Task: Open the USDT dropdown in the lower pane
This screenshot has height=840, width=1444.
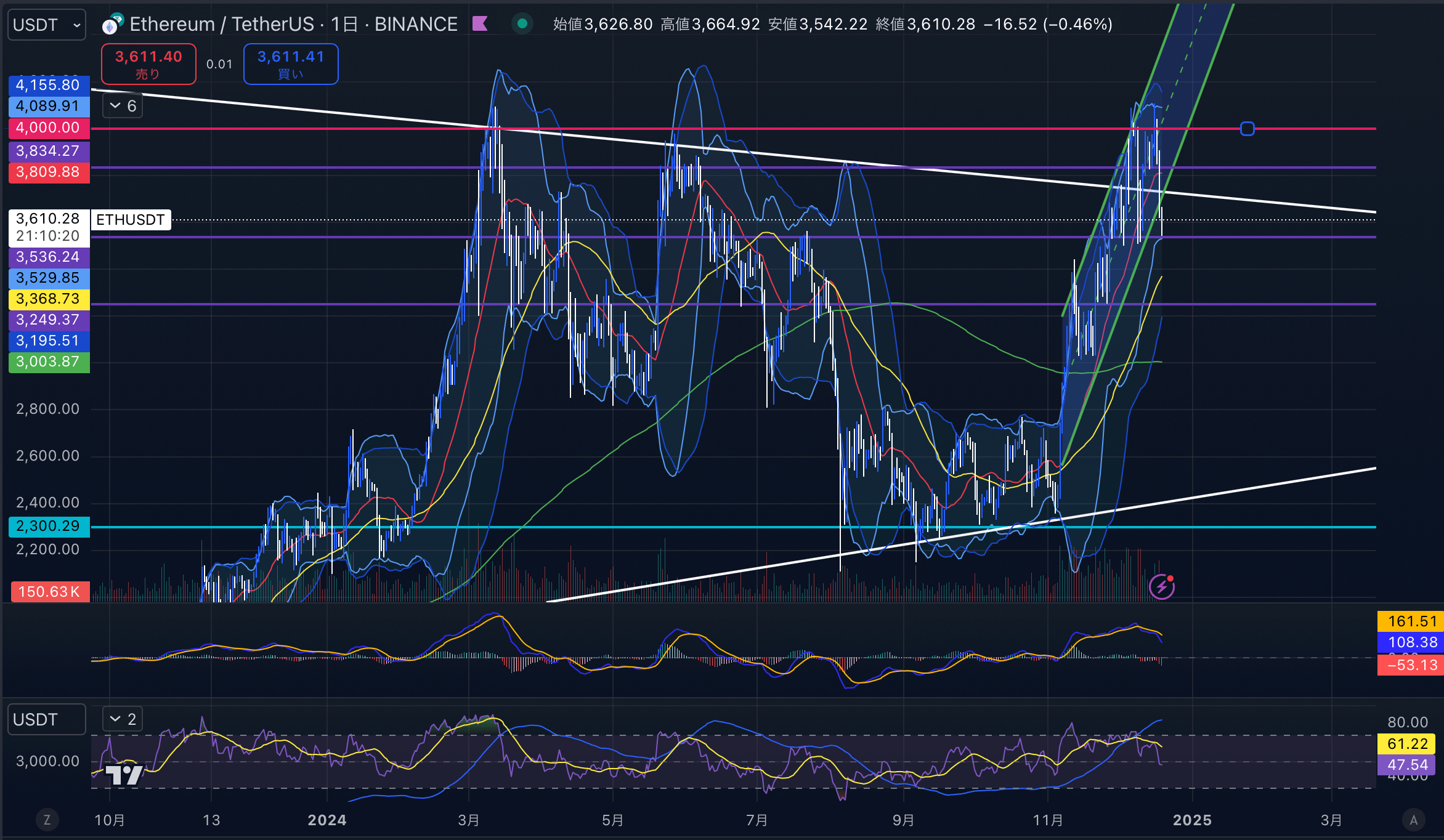Action: click(46, 719)
